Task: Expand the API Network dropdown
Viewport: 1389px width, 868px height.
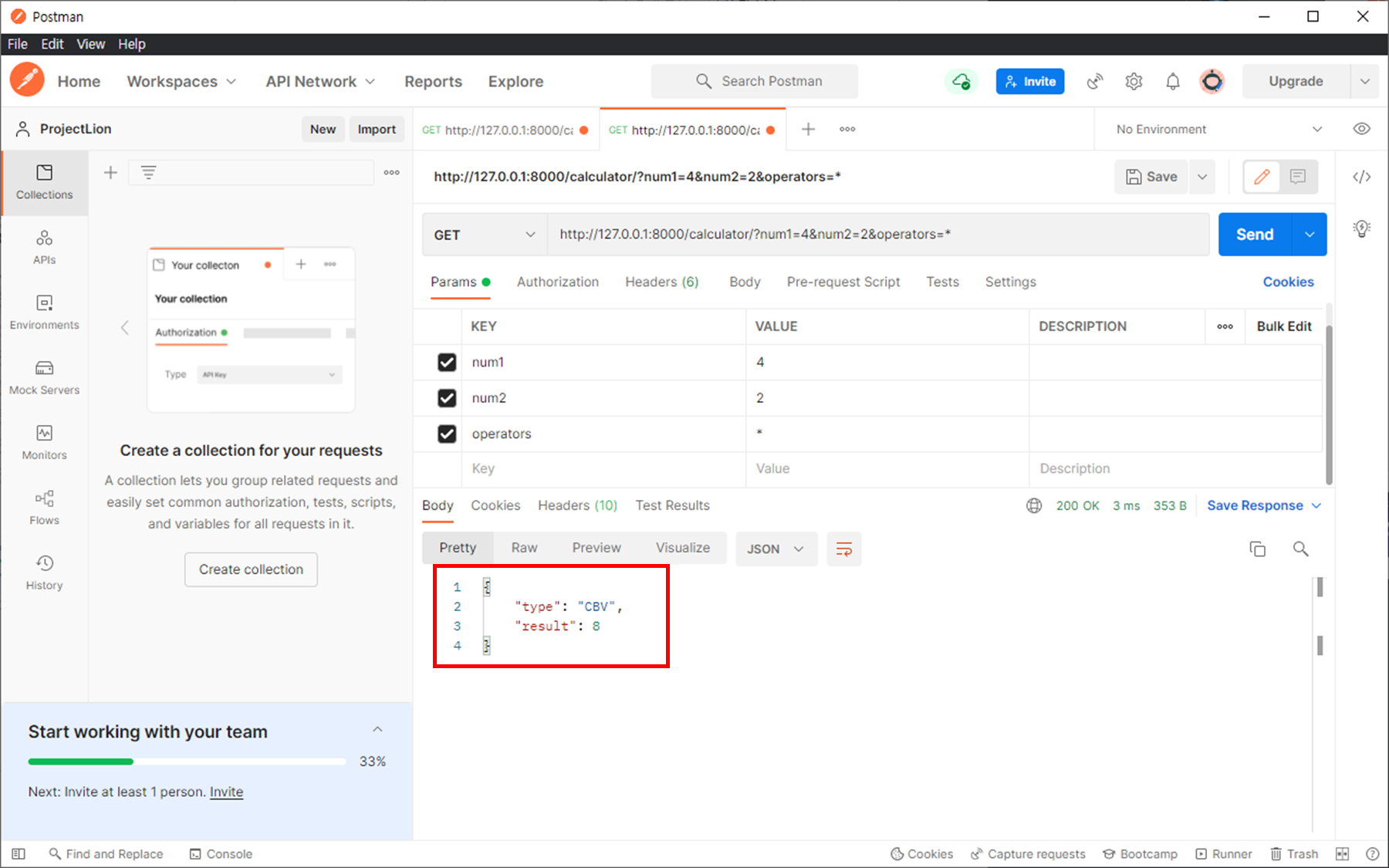Action: (x=320, y=81)
